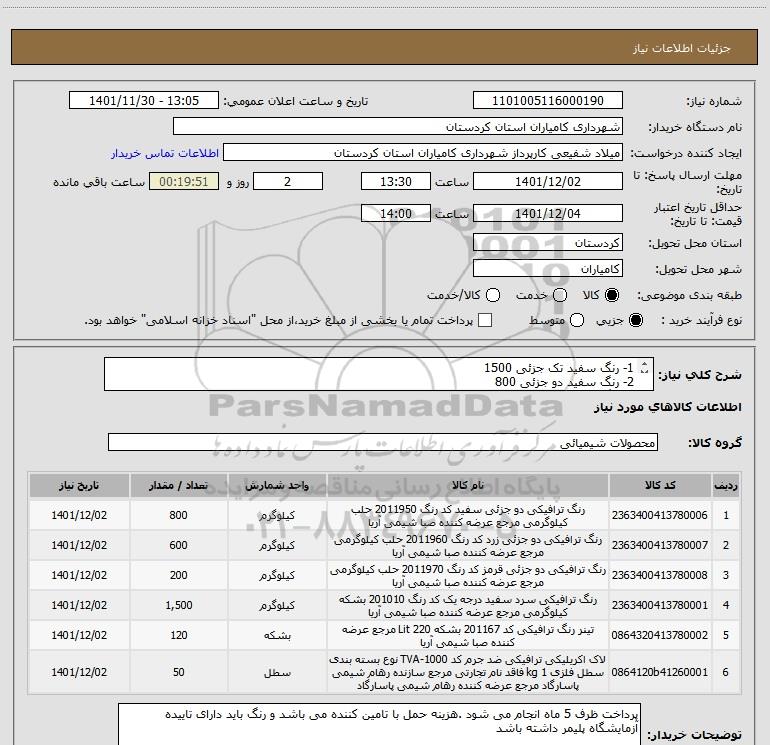Select the متوسط purchase type radio
Screen dimensions: 770x745
click(577, 321)
